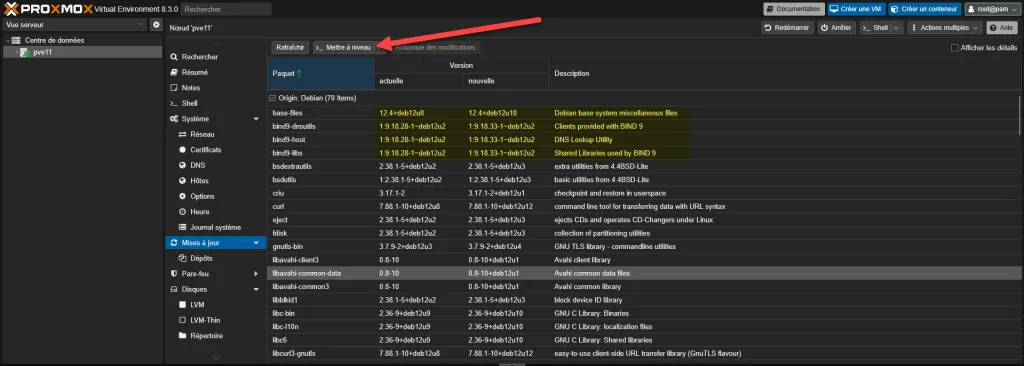1024x366 pixels.
Task: Click the Rafraîchir button
Action: pyautogui.click(x=290, y=48)
